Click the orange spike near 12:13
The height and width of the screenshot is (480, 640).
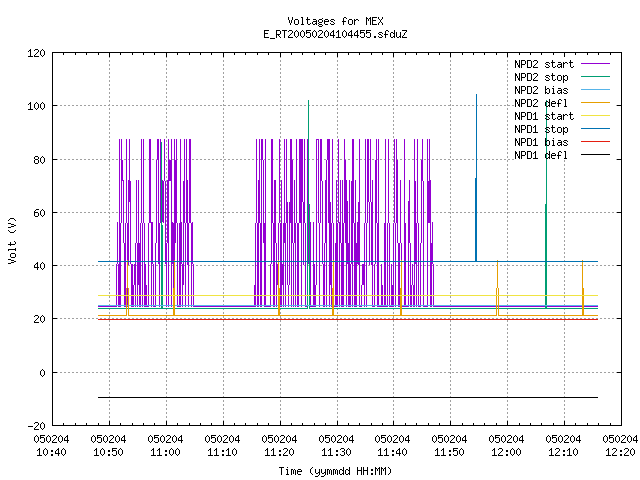point(582,288)
